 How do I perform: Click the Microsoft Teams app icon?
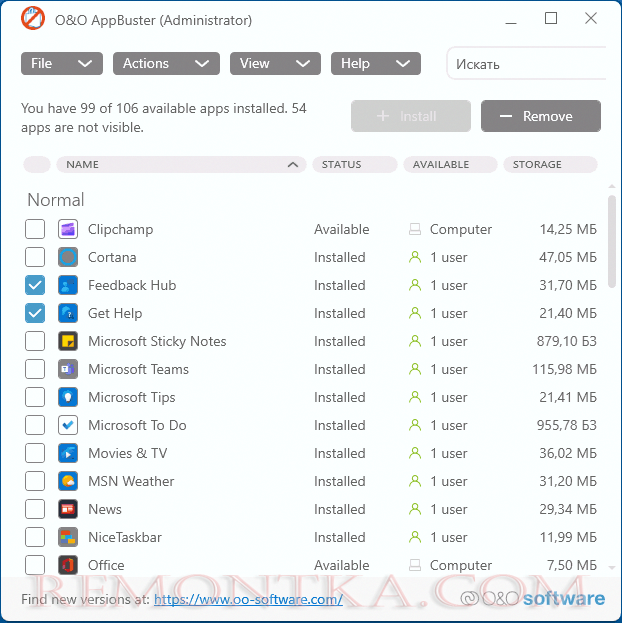pyautogui.click(x=68, y=369)
